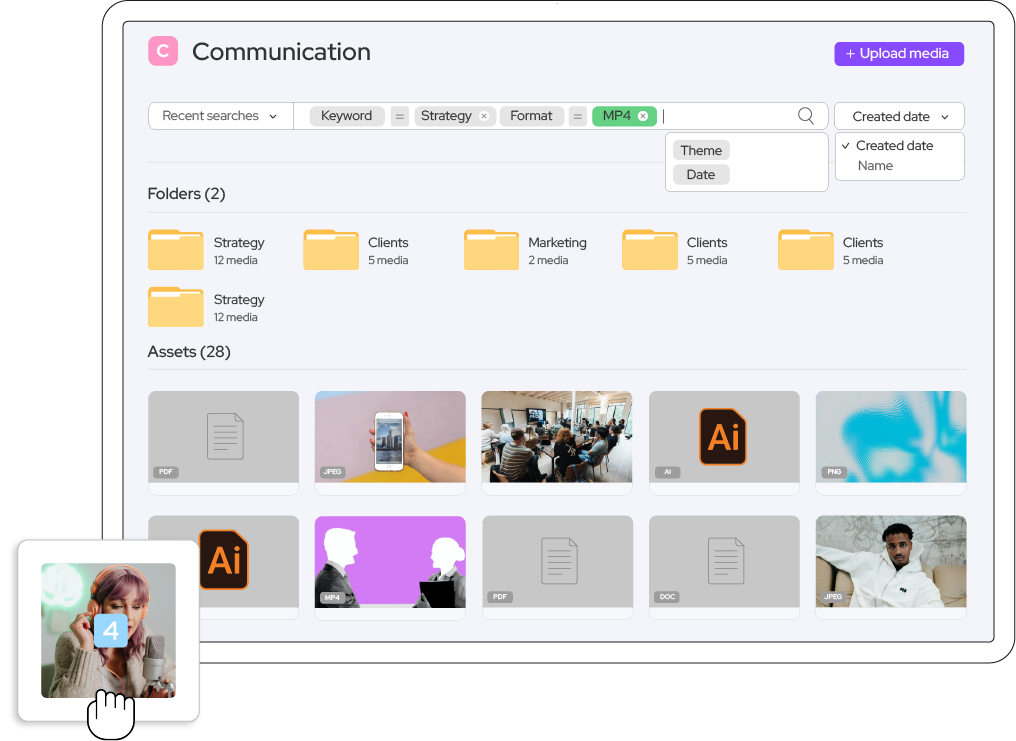Open the purple silhouettes MP4 video

point(390,562)
